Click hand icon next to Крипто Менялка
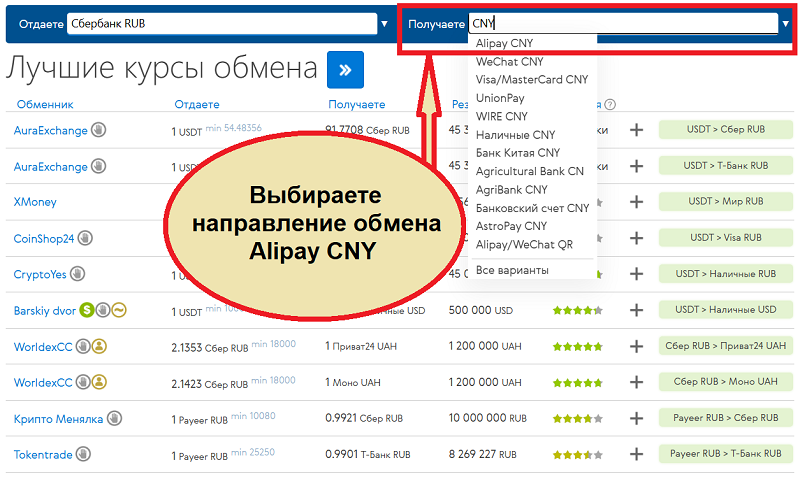Screen dimensions: 800x479 tap(114, 418)
